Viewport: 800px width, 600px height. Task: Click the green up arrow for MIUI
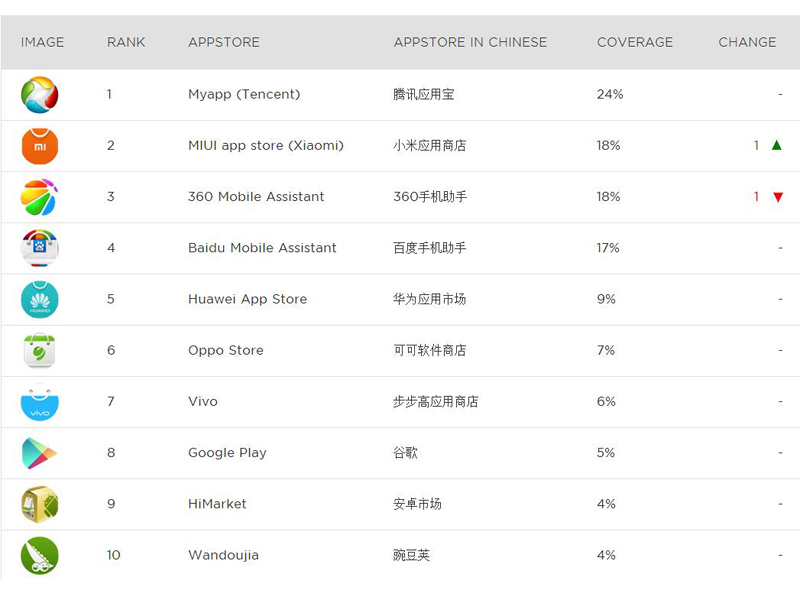[777, 145]
